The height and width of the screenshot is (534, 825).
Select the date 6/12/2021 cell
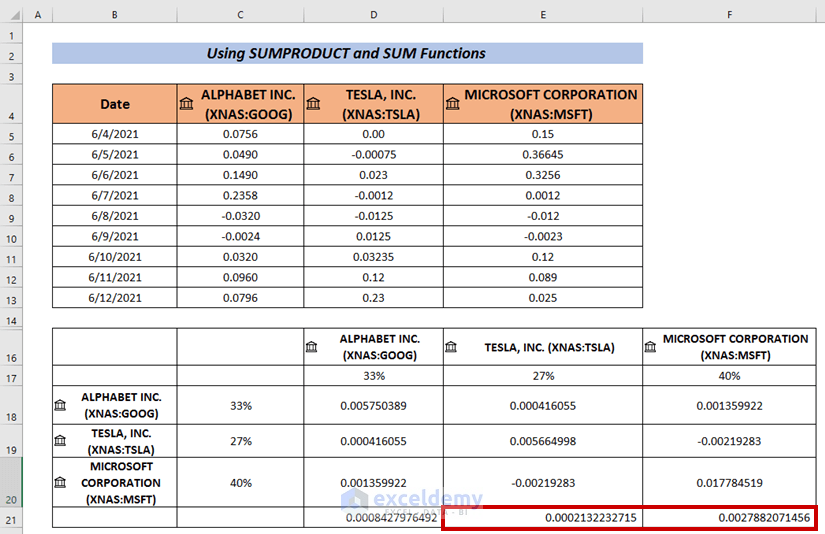point(115,298)
